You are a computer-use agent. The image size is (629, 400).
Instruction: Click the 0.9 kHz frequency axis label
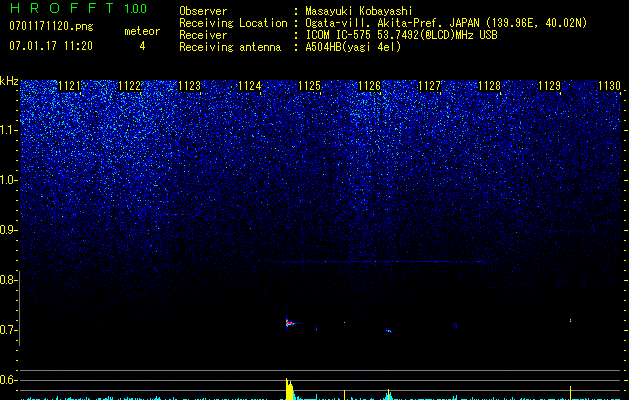click(x=8, y=230)
